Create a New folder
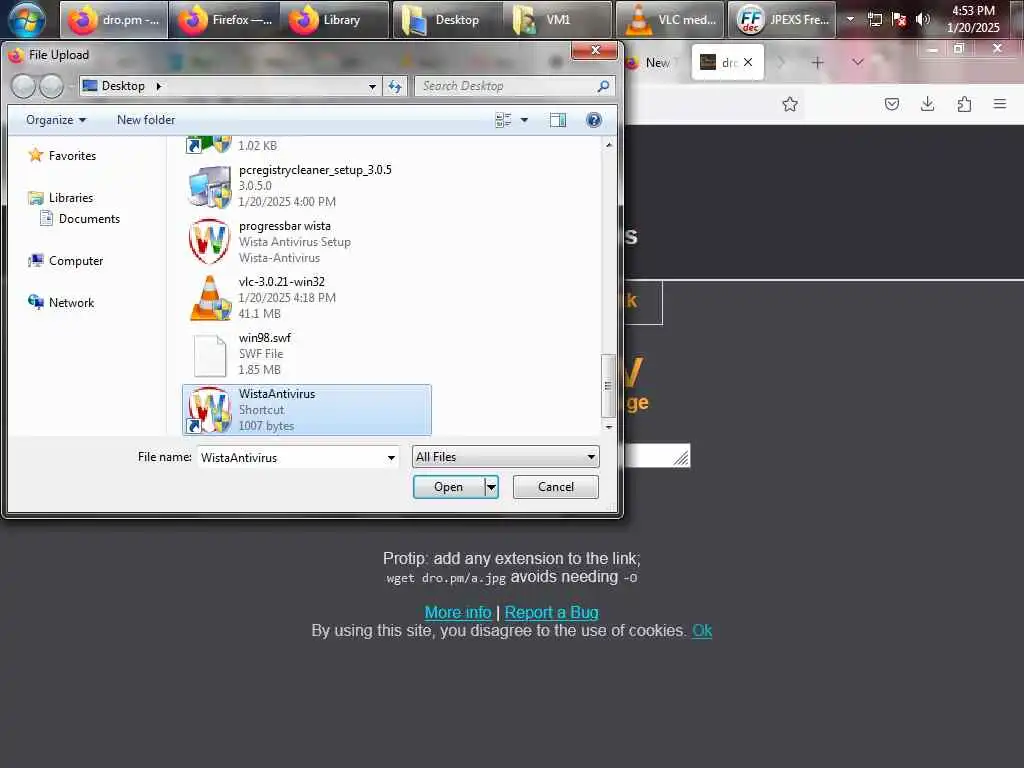Viewport: 1024px width, 768px height. point(146,120)
